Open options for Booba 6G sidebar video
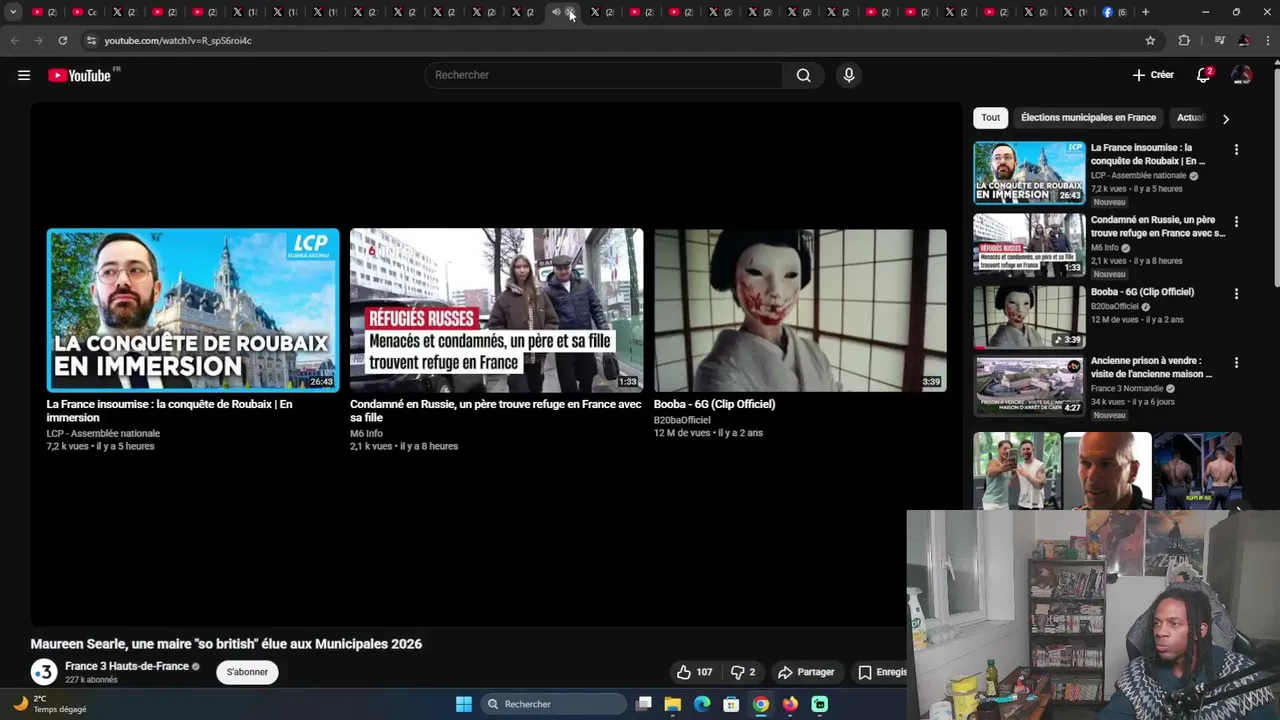The width and height of the screenshot is (1280, 720). [1236, 294]
